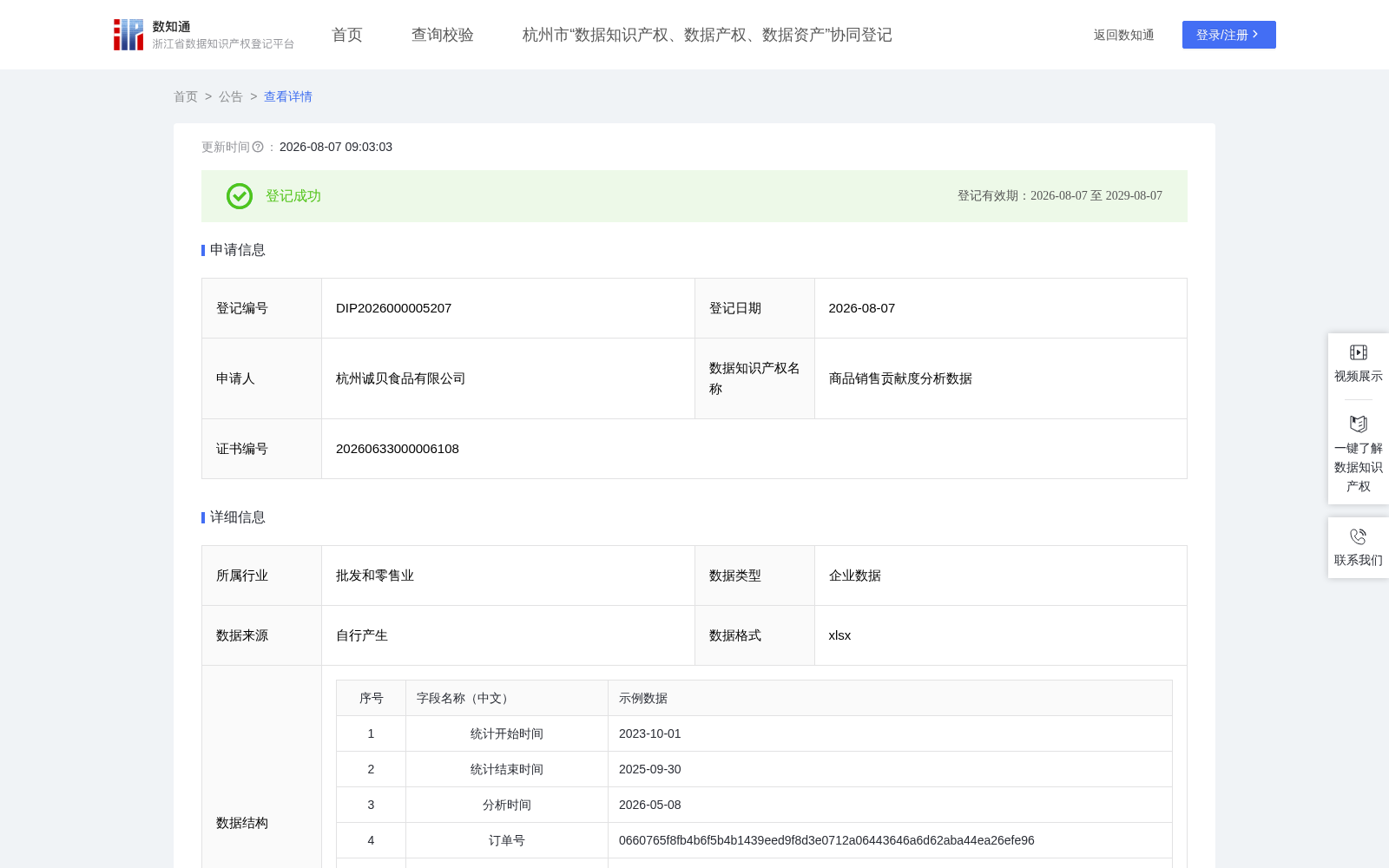
Task: Click 示例数据 column header
Action: pyautogui.click(x=643, y=698)
